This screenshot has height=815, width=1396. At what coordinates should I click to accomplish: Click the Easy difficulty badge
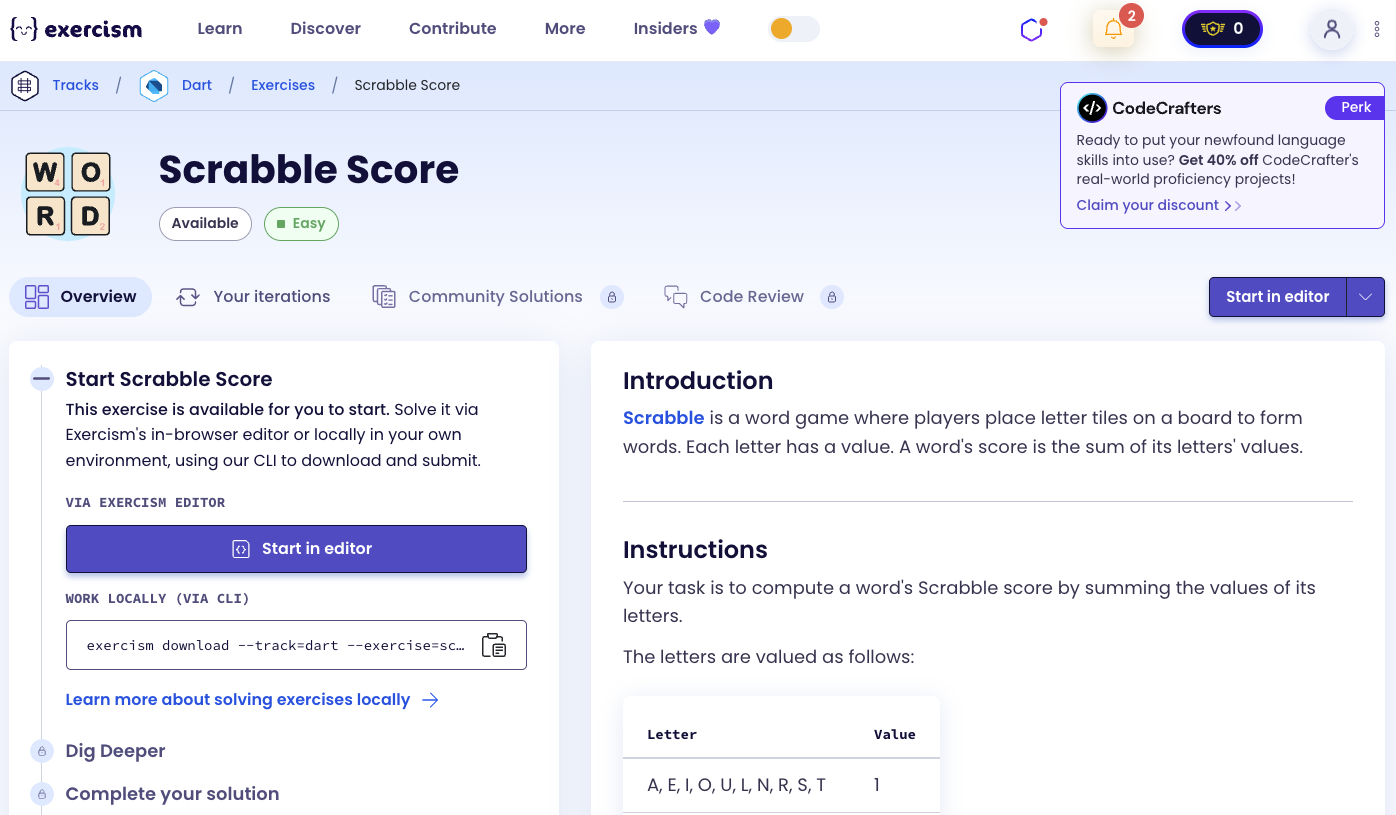(301, 223)
